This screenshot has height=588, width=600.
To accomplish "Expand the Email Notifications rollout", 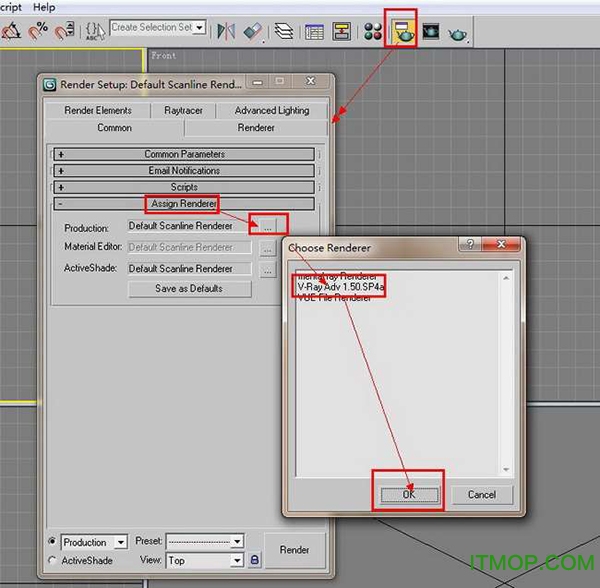I will point(184,171).
